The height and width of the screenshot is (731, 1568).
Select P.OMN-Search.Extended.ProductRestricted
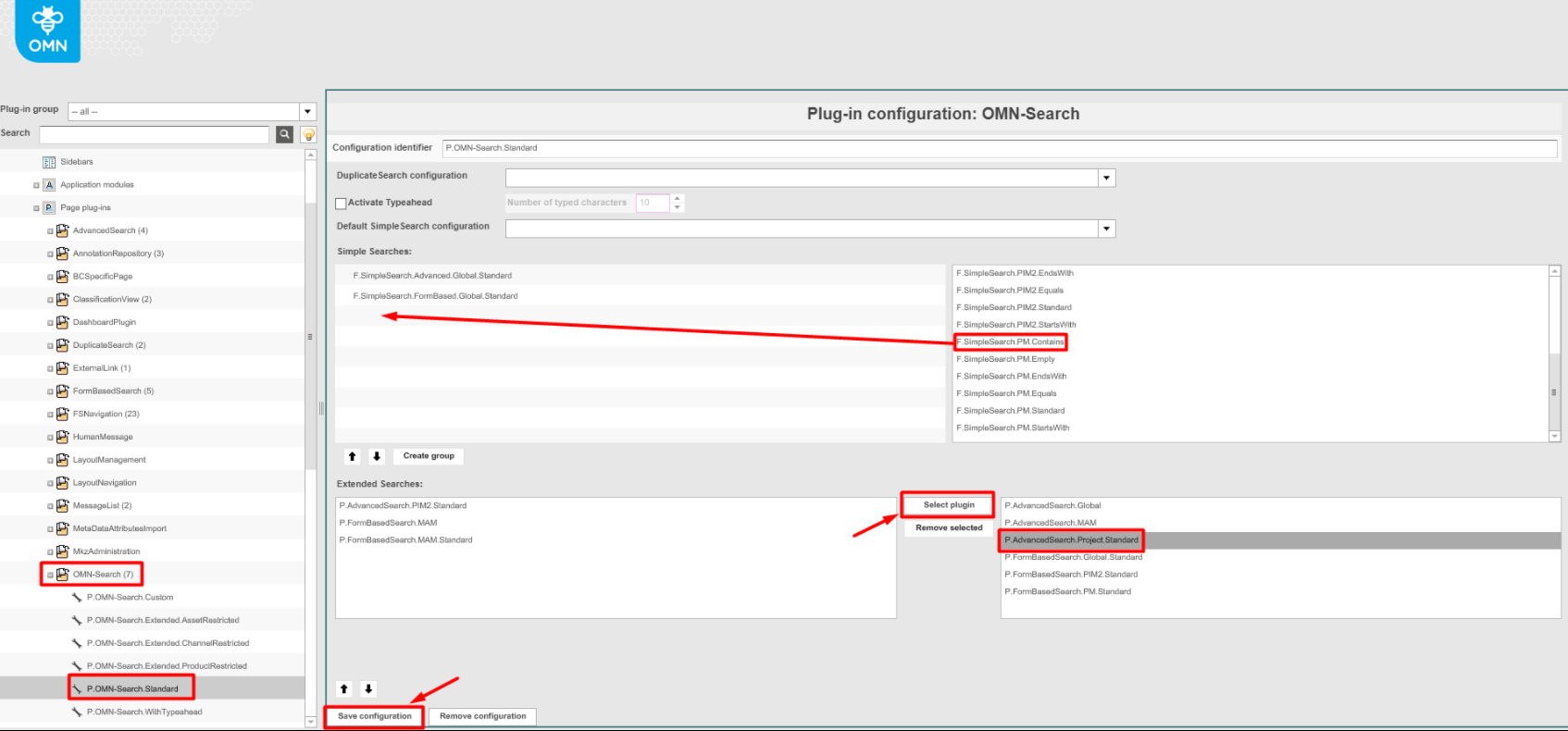[167, 666]
